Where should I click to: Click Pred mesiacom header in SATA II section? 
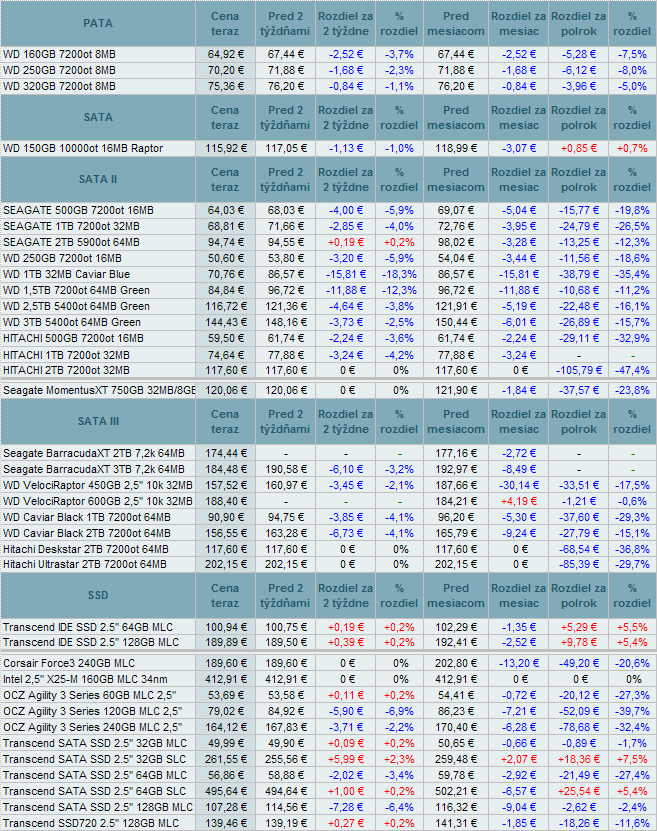pyautogui.click(x=456, y=179)
